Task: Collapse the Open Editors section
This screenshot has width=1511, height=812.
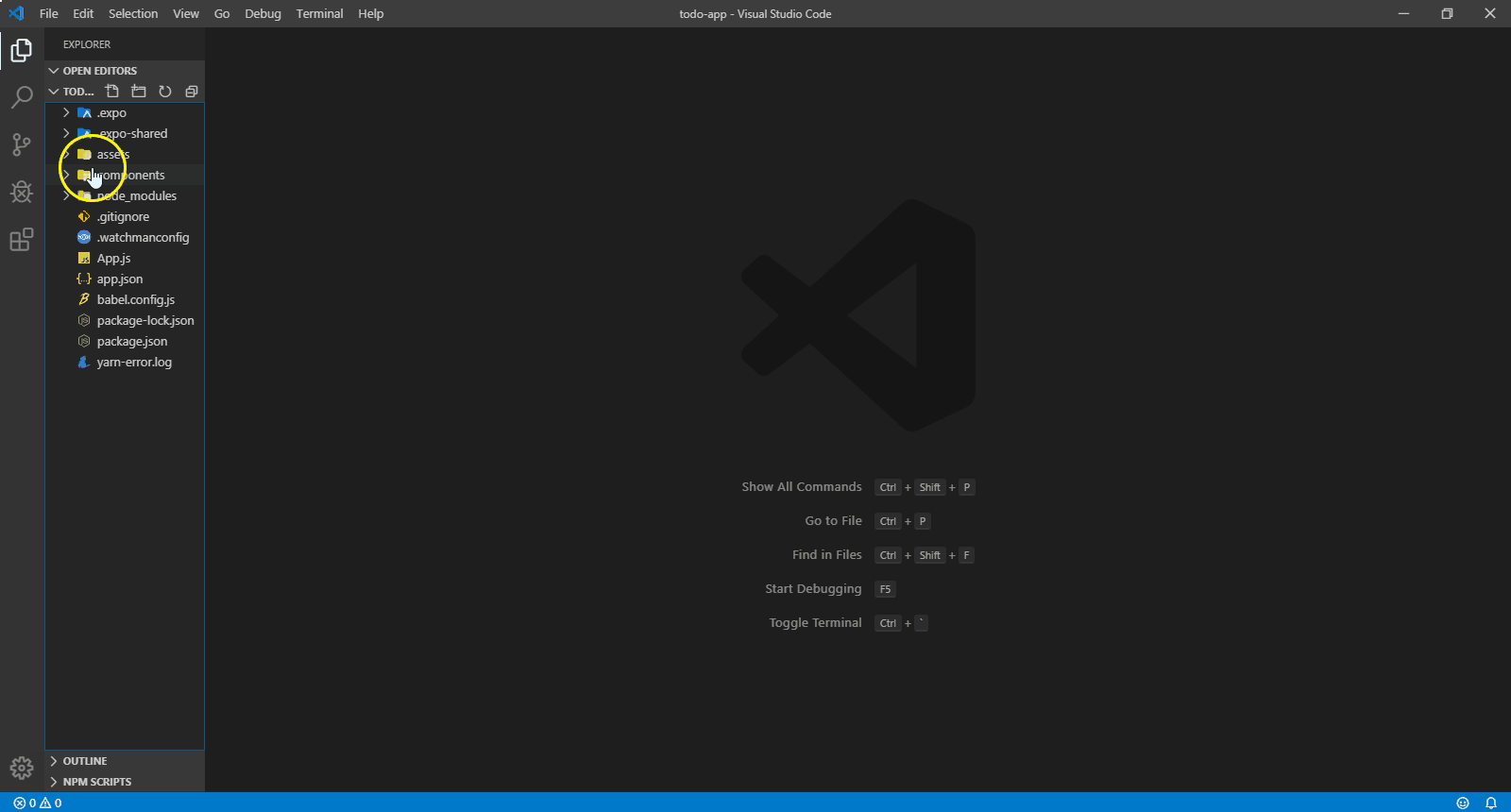Action: click(x=99, y=71)
